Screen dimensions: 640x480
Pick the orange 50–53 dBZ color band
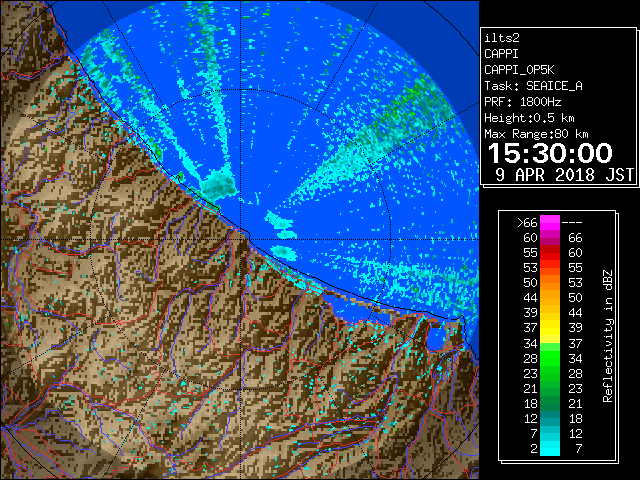[550, 283]
